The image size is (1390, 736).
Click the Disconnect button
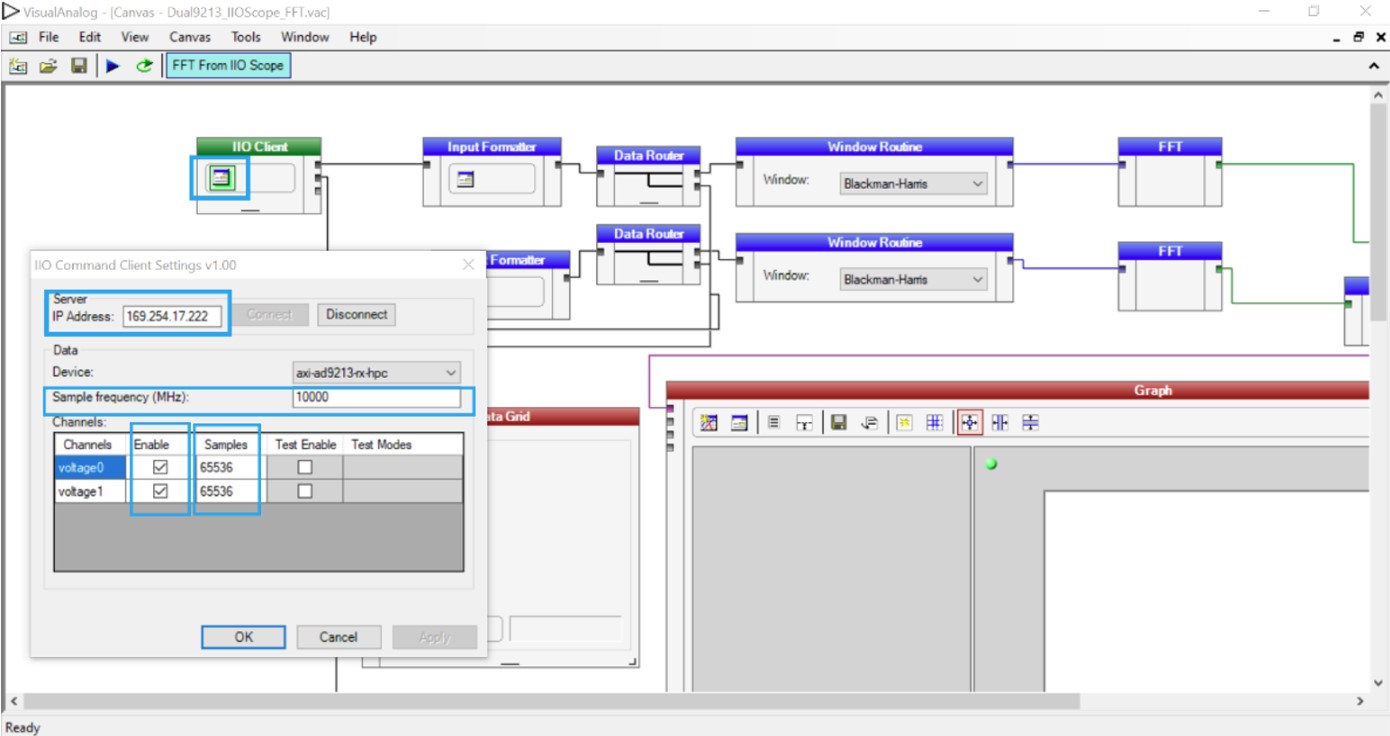(x=356, y=314)
